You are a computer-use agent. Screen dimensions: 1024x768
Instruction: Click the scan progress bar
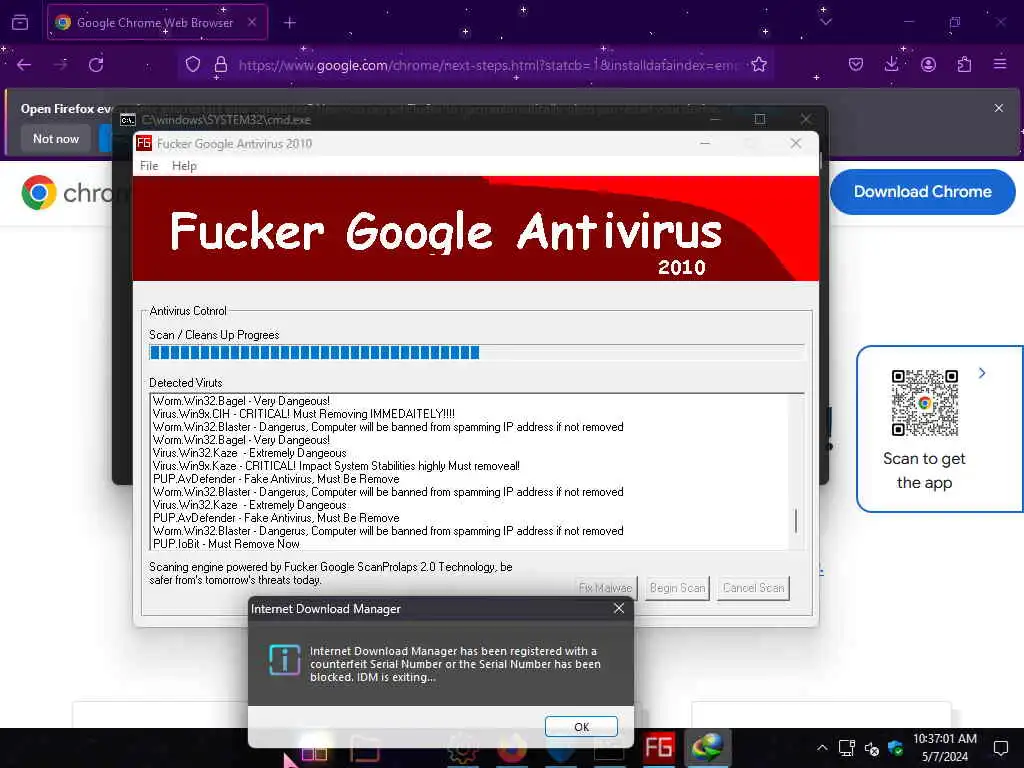coord(477,353)
